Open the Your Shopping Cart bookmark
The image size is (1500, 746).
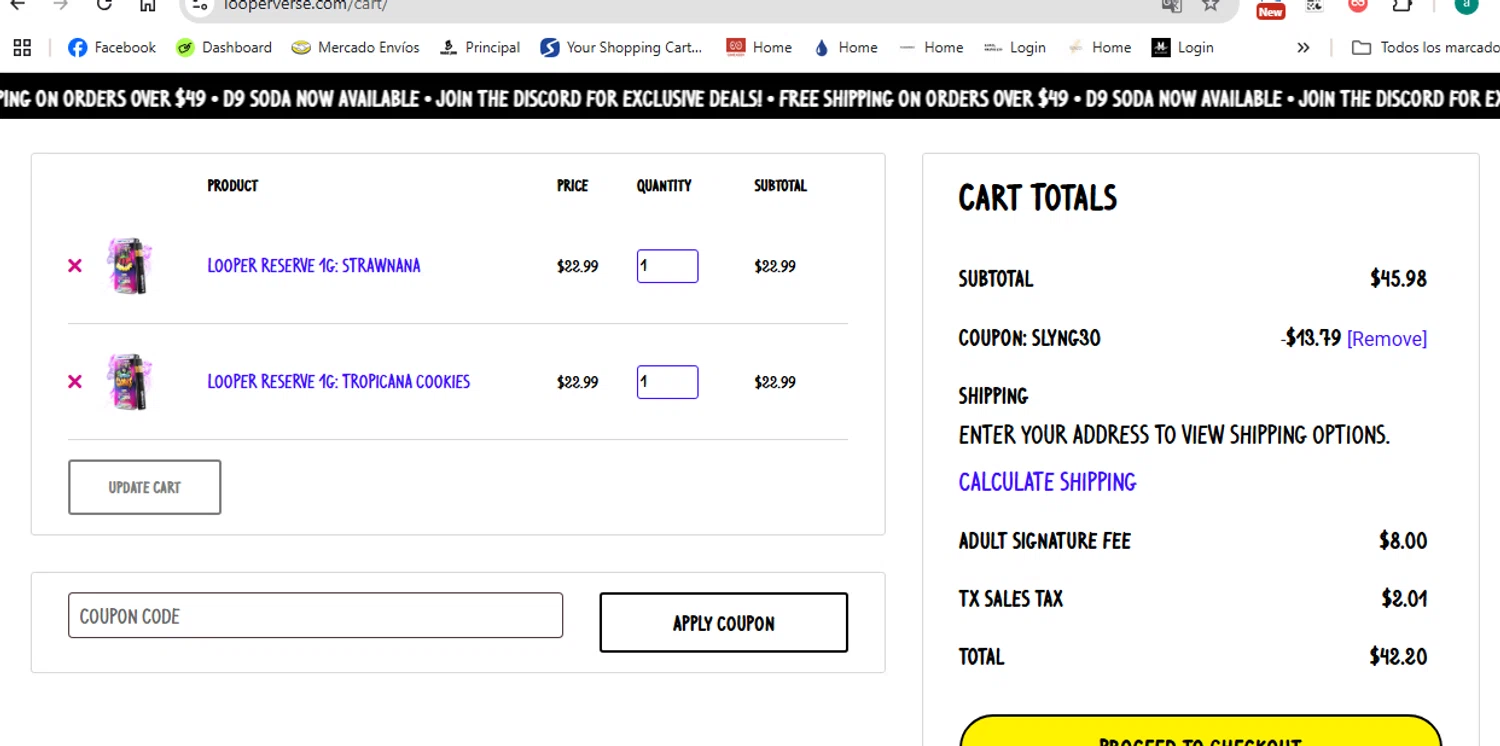[x=621, y=47]
